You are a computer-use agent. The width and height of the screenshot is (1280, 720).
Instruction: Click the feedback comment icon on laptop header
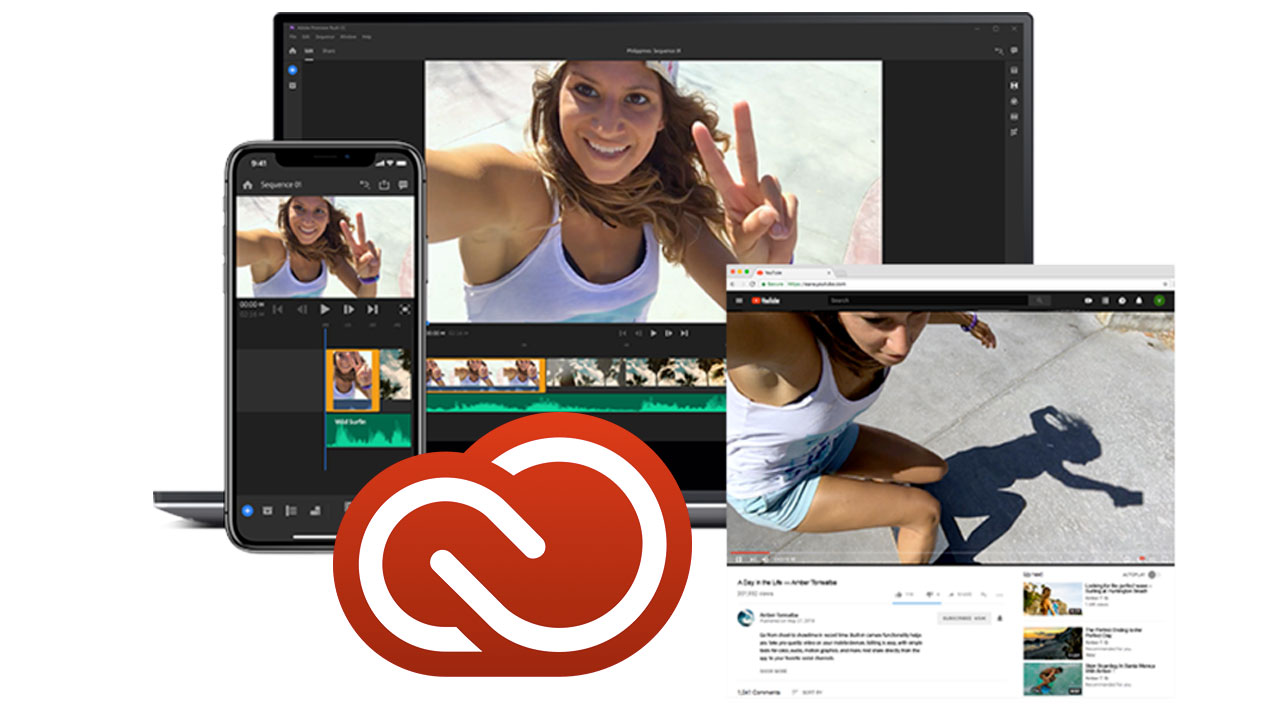1014,50
